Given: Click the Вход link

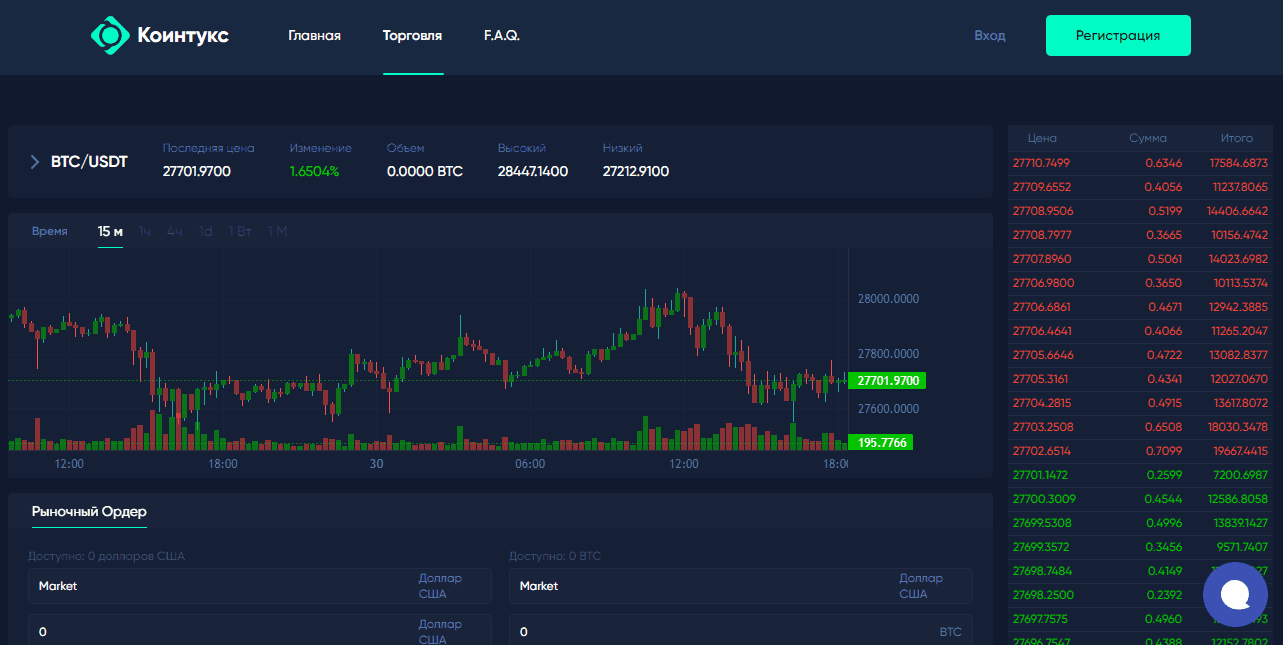Looking at the screenshot, I should tap(990, 35).
